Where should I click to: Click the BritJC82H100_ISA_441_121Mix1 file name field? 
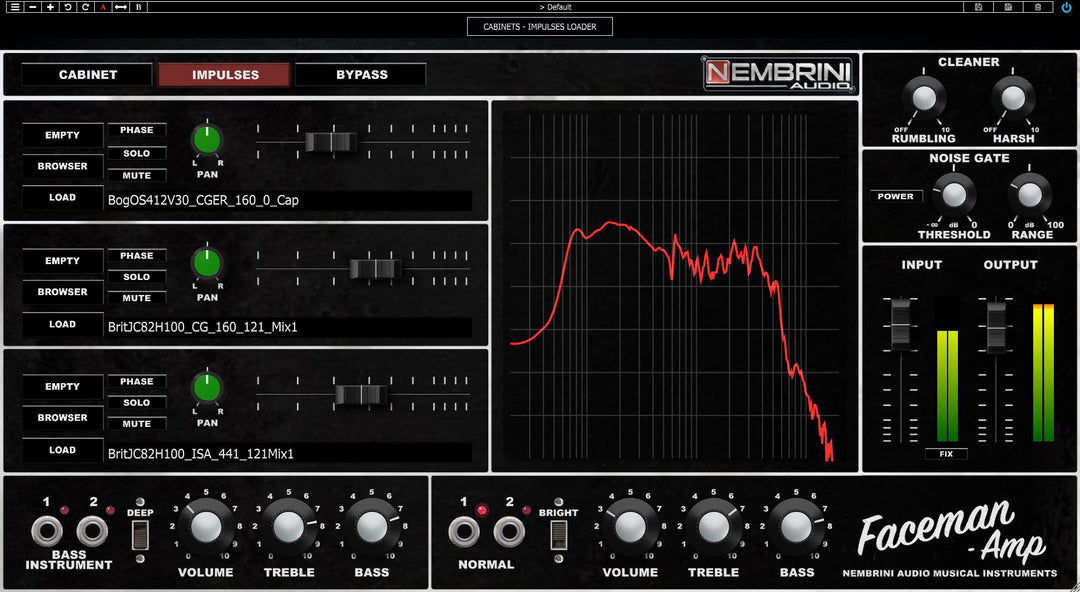(289, 453)
